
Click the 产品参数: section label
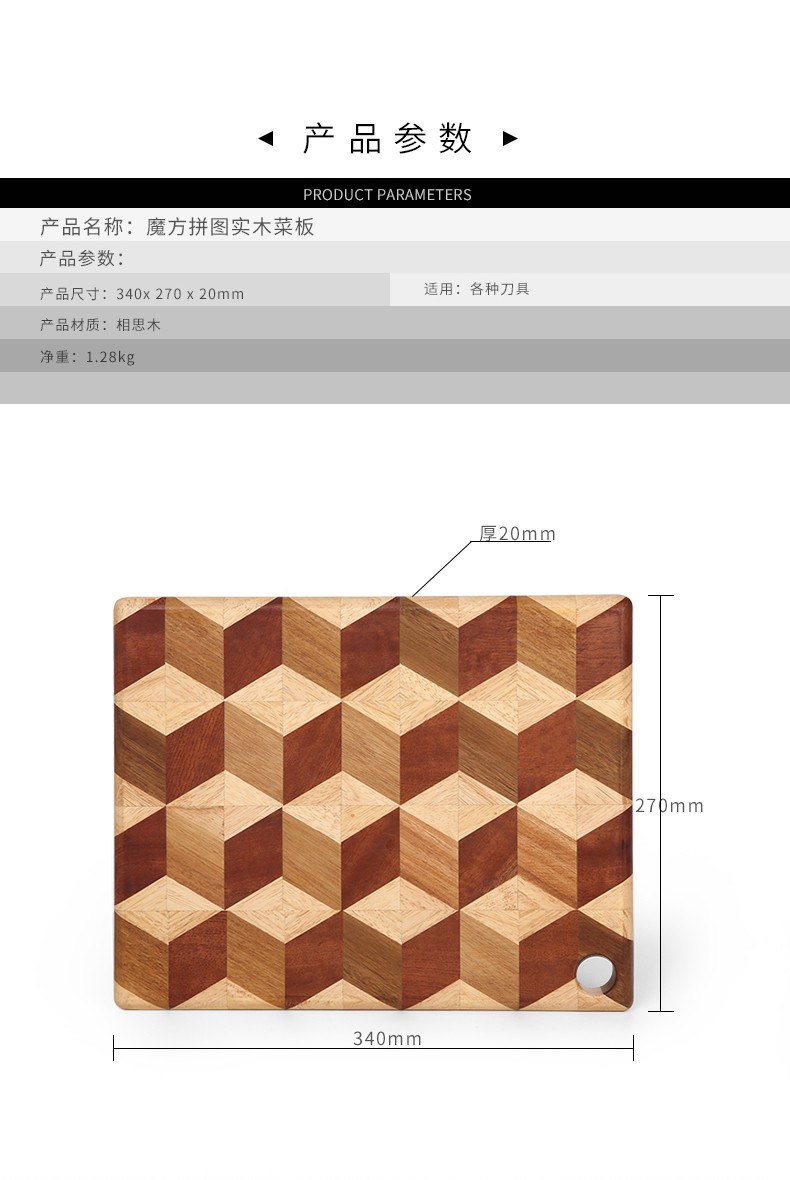pos(81,258)
